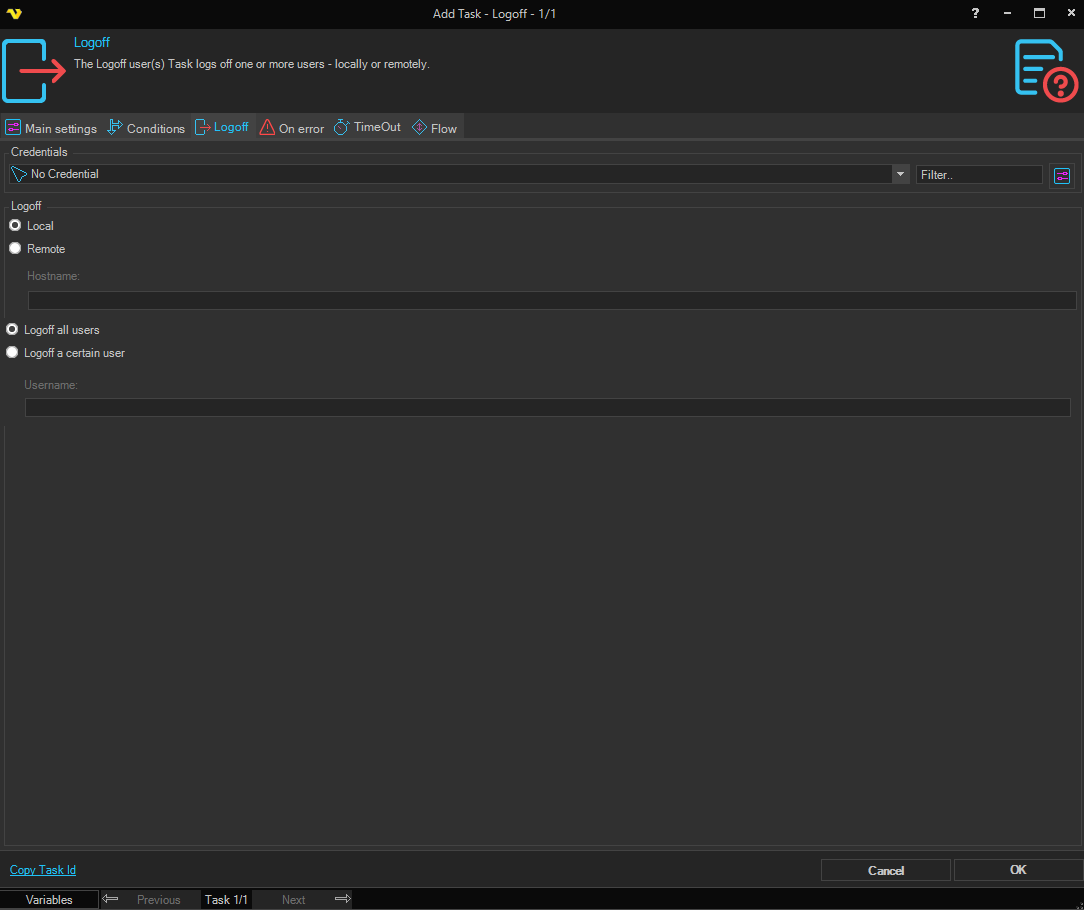Viewport: 1084px width, 910px height.
Task: Open the On error tab
Action: click(292, 128)
